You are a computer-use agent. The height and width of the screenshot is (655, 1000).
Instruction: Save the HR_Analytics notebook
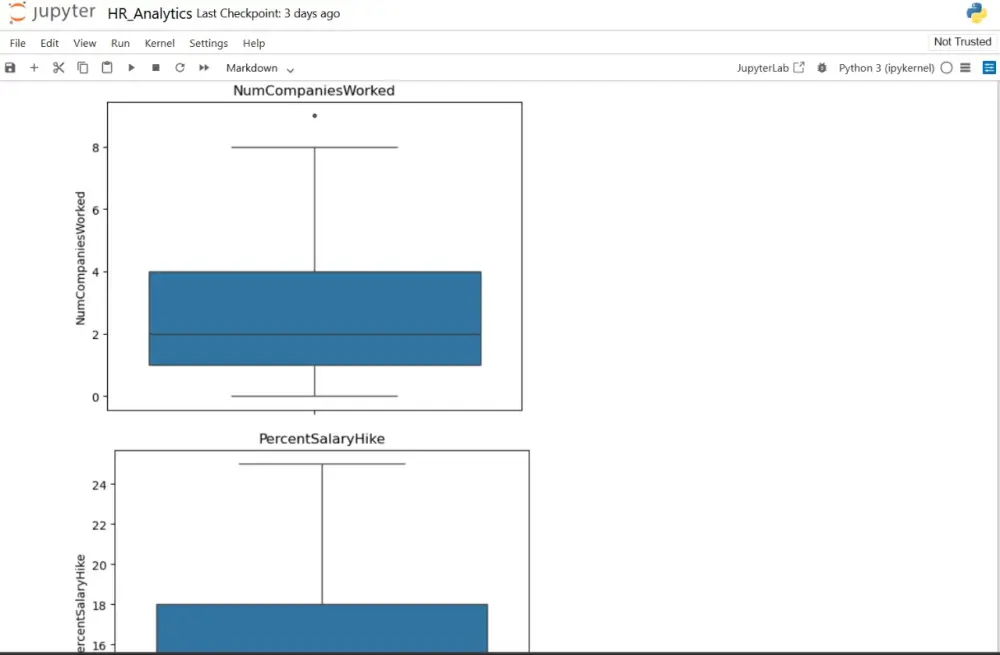[10, 67]
